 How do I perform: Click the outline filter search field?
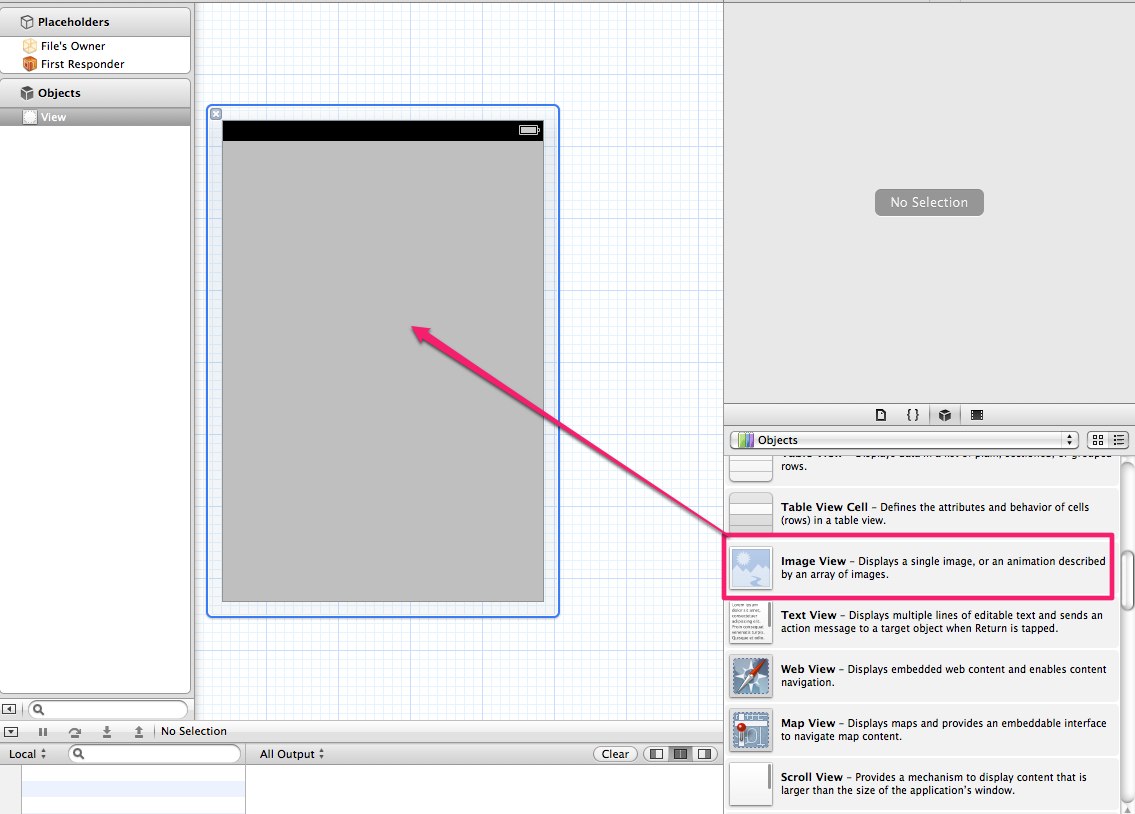click(x=108, y=709)
